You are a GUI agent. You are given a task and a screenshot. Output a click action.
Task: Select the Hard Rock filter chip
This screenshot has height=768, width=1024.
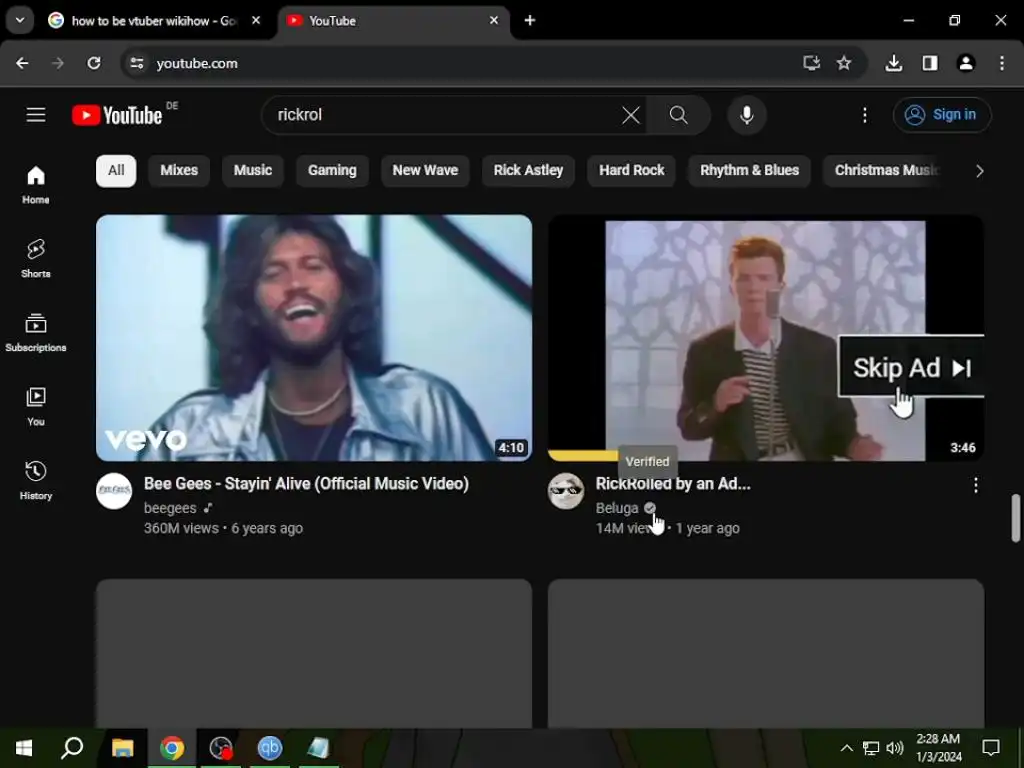tap(632, 170)
